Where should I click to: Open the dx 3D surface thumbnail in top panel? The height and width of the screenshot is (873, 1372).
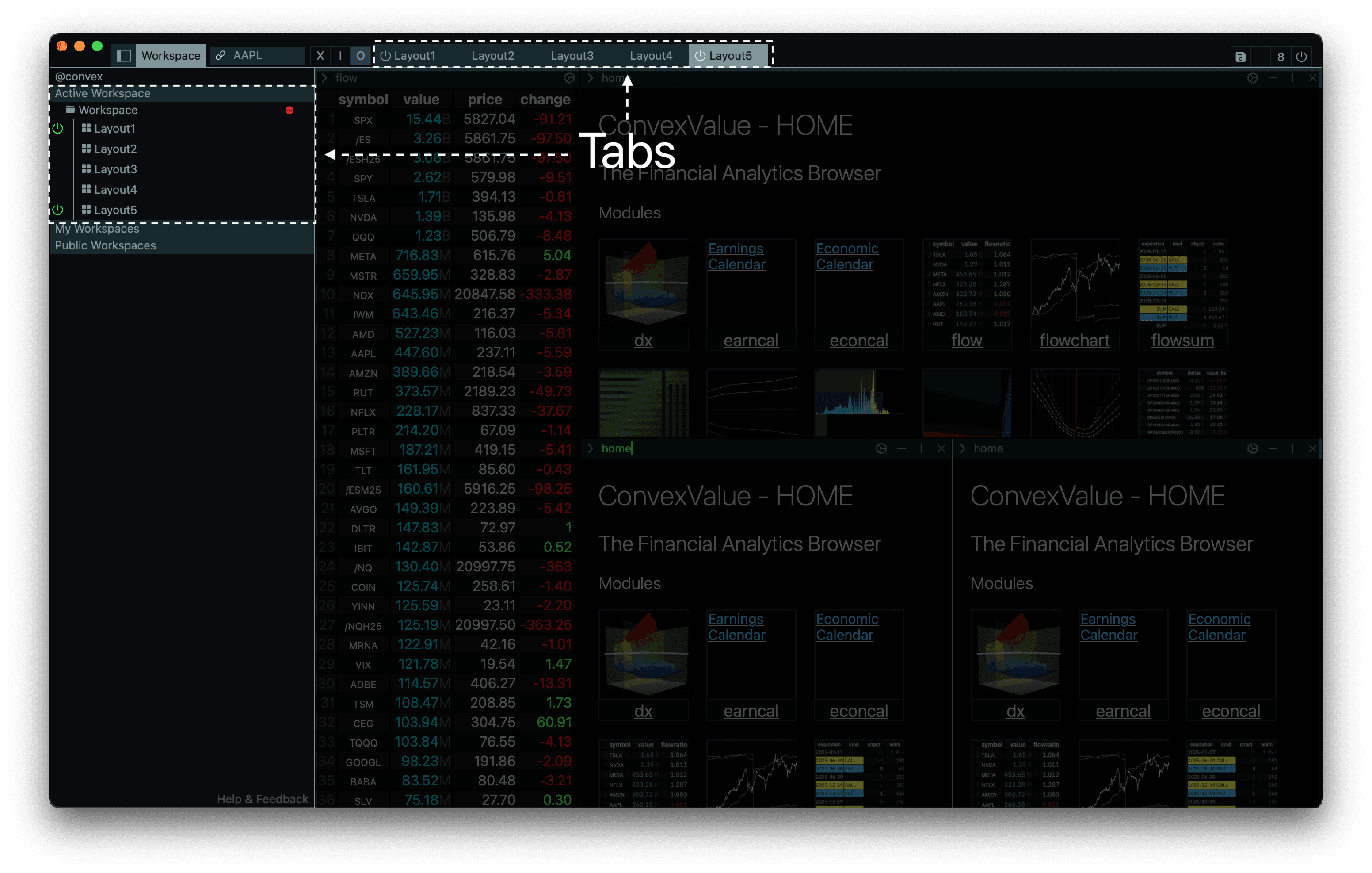click(x=643, y=284)
